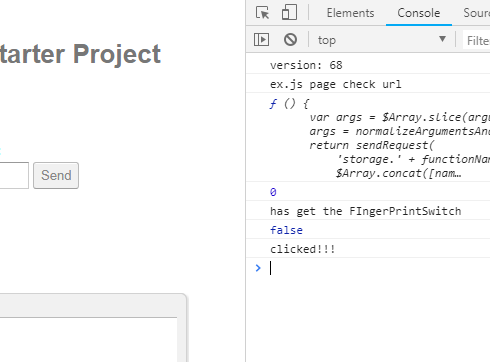Image resolution: width=490 pixels, height=362 pixels.
Task: Select the top JavaScript context selector
Action: click(382, 40)
